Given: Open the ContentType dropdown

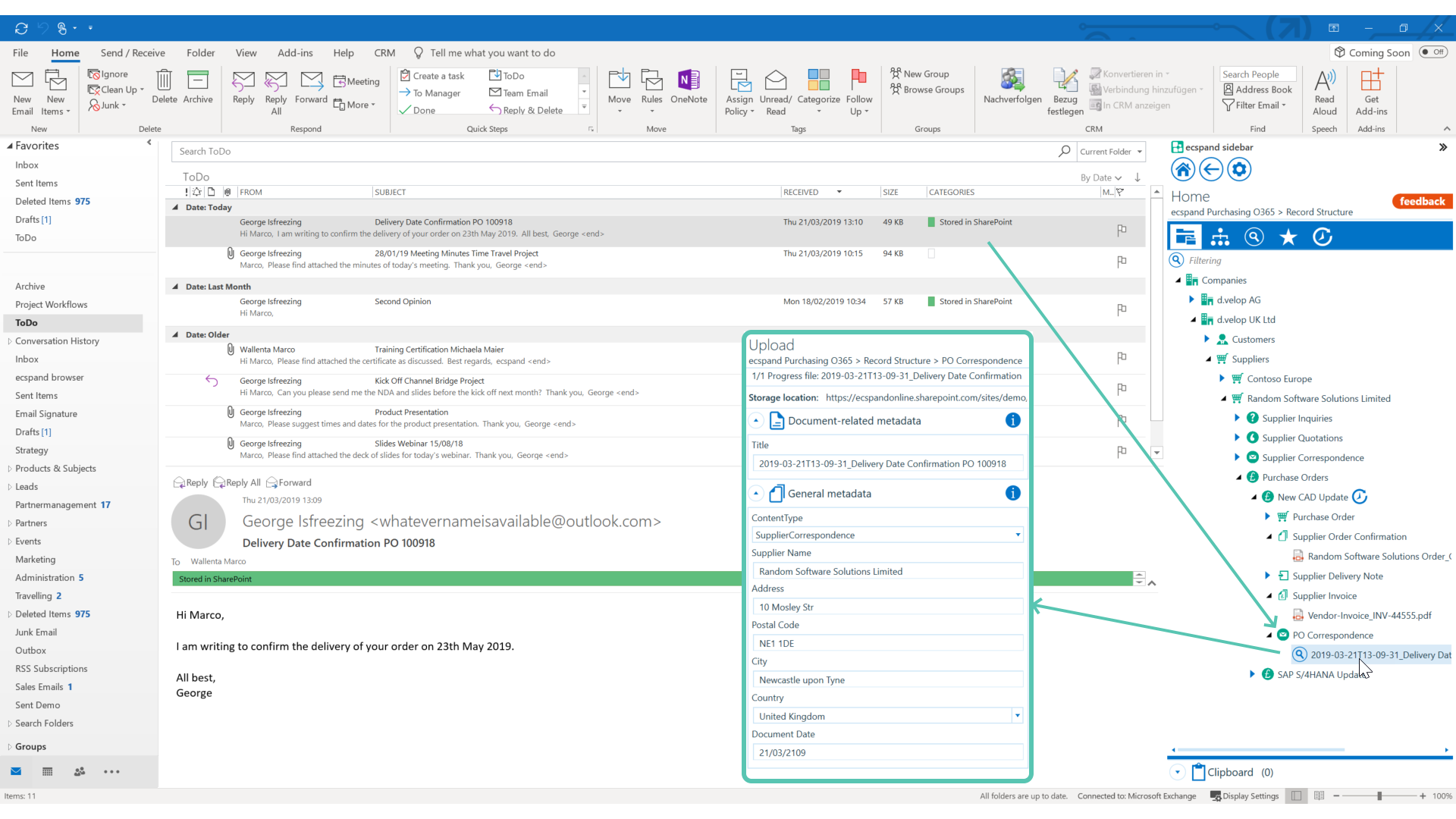Looking at the screenshot, I should coord(1018,535).
